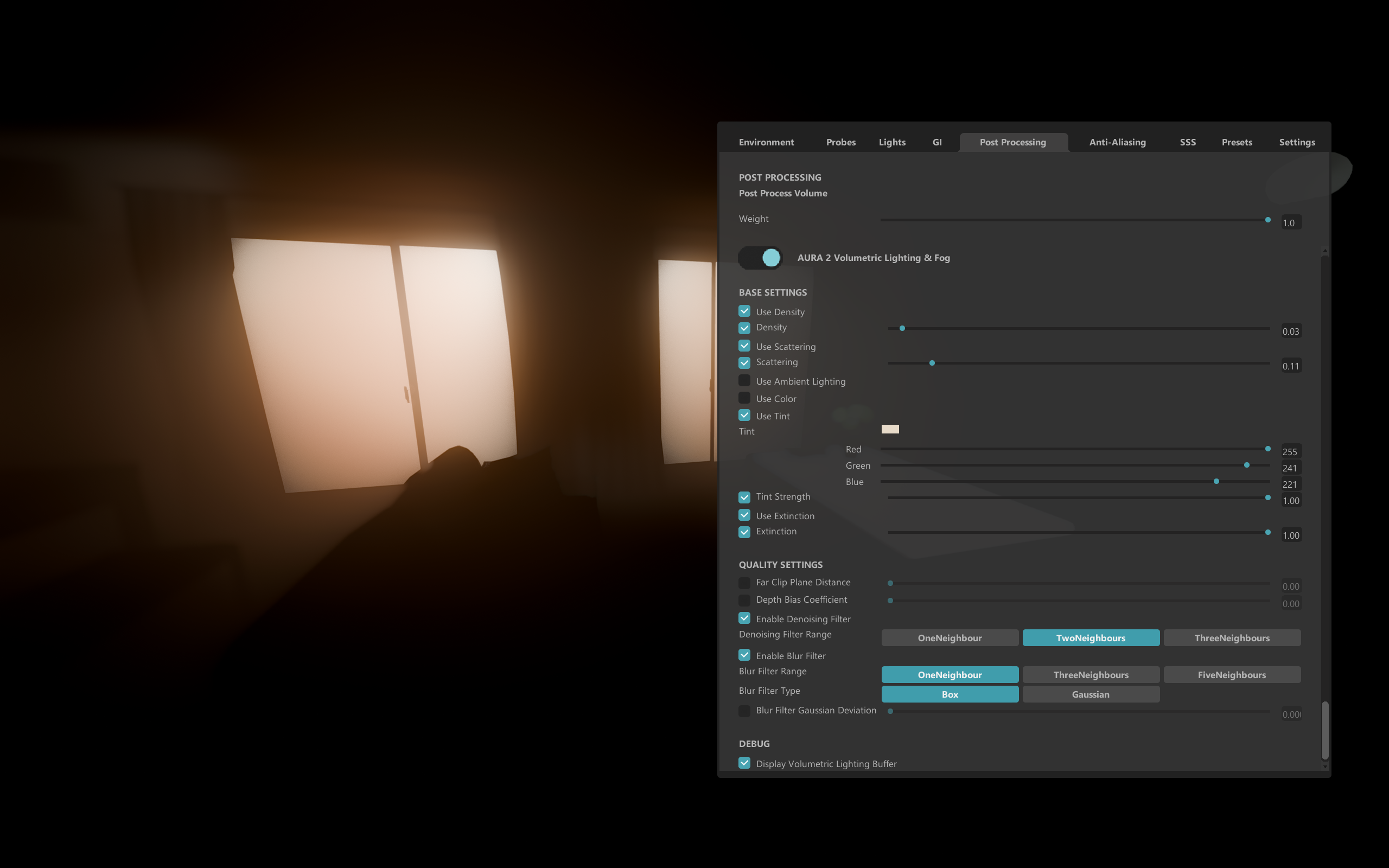Switch to the SSS tab
This screenshot has width=1389, height=868.
(1187, 142)
